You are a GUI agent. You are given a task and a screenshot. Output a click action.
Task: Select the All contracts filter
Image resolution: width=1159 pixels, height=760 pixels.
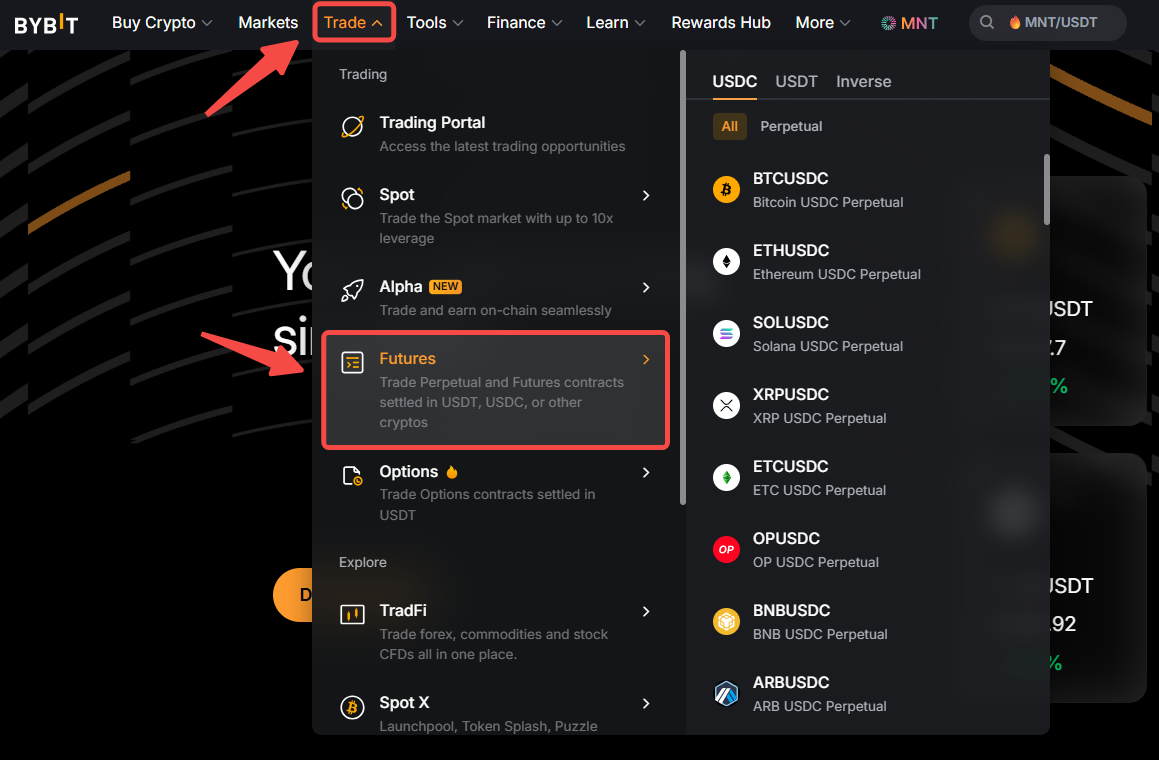(x=730, y=126)
